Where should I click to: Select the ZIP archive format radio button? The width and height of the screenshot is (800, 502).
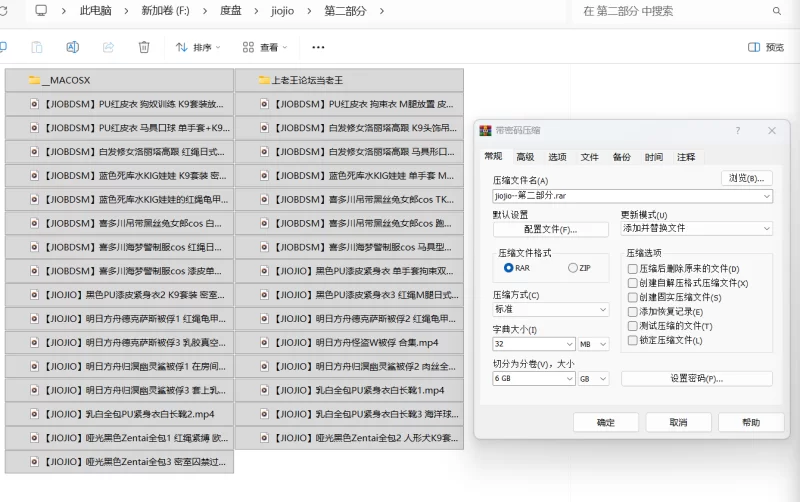[x=573, y=268]
